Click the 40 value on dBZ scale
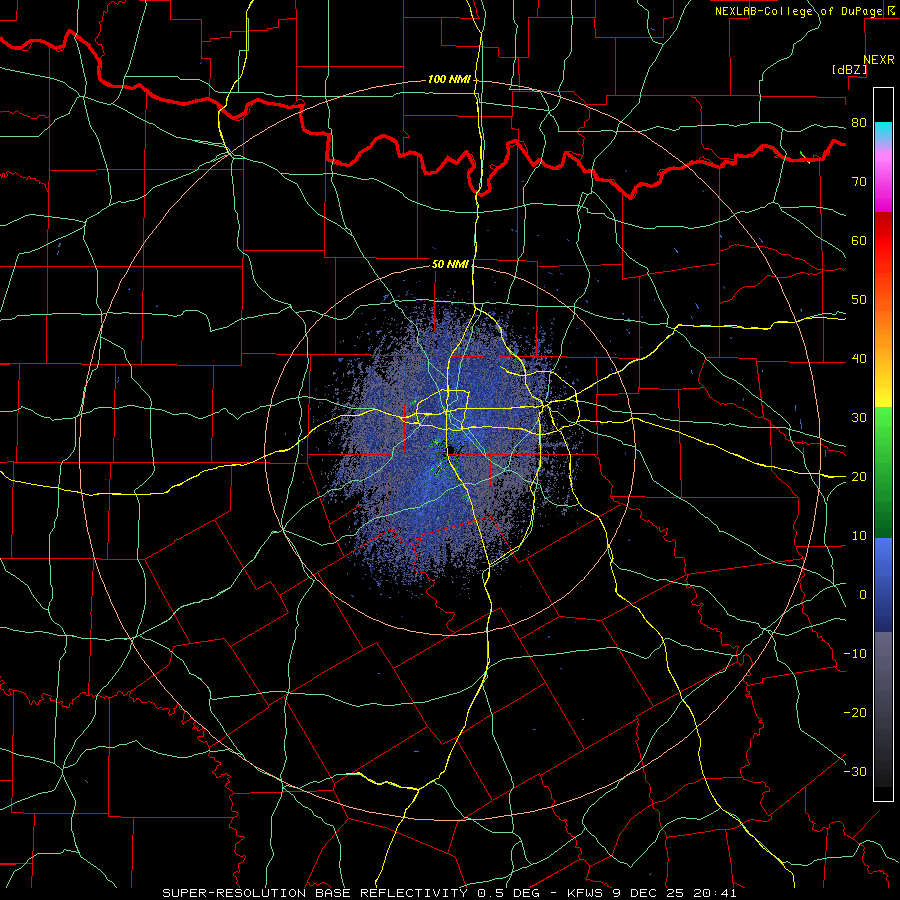Screen dimensions: 900x900 click(859, 359)
